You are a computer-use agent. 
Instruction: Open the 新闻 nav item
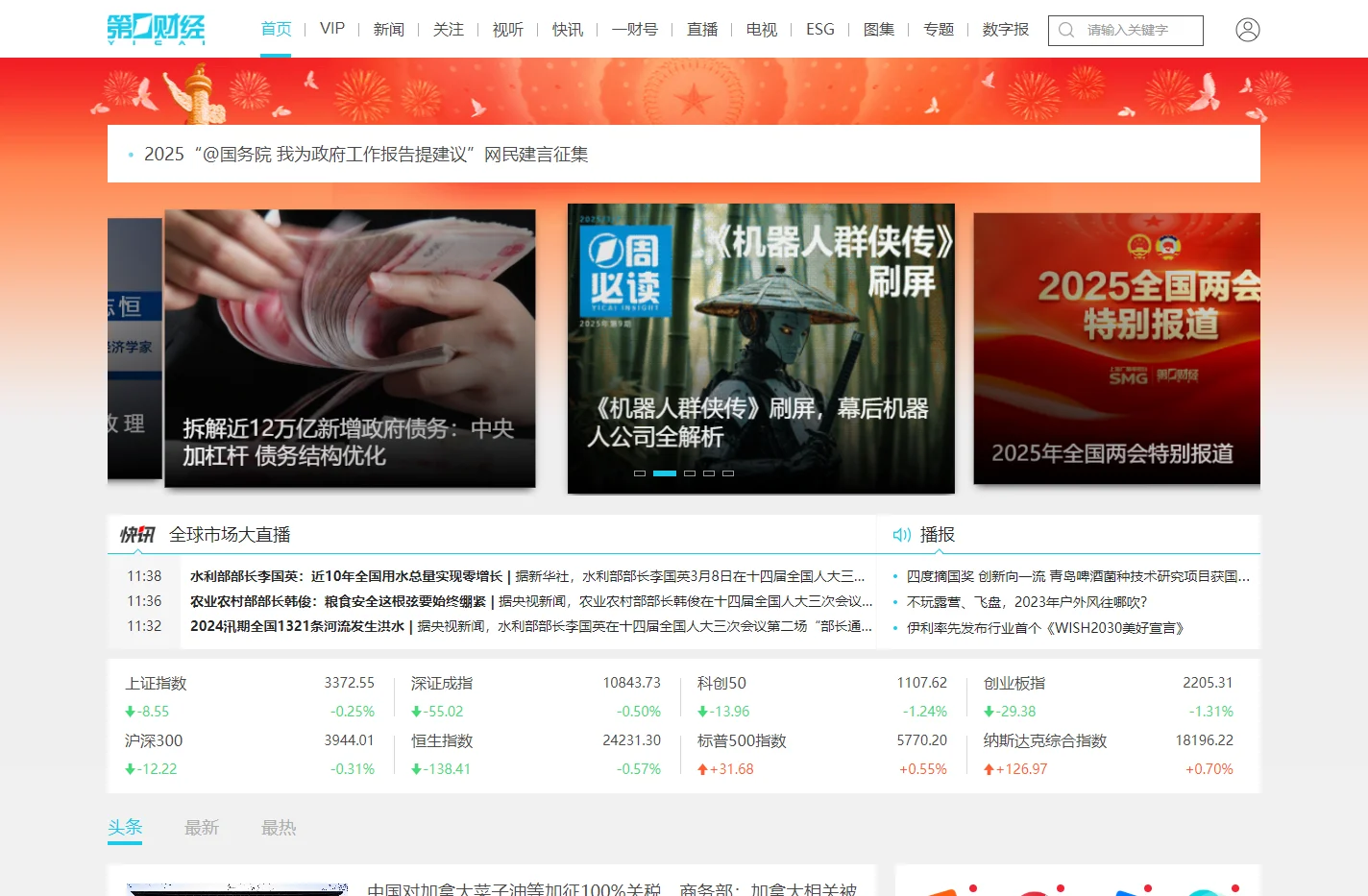tap(389, 29)
